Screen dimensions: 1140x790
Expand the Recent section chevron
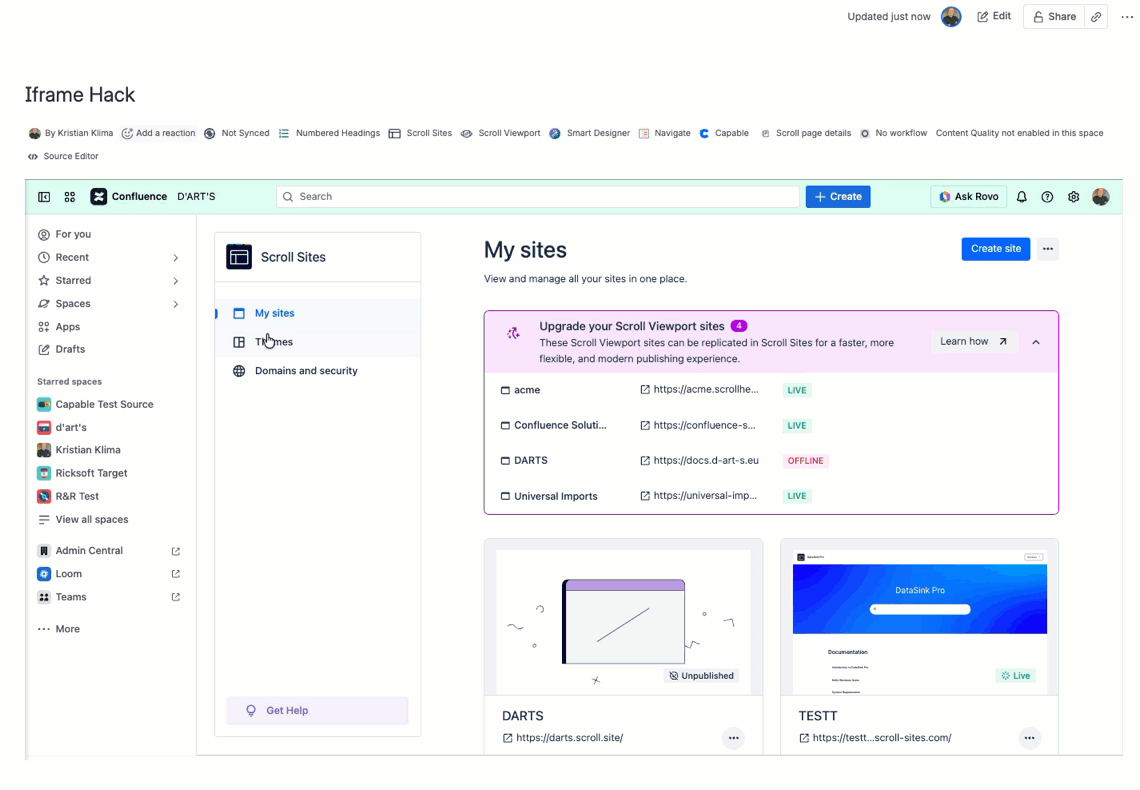pyautogui.click(x=175, y=258)
